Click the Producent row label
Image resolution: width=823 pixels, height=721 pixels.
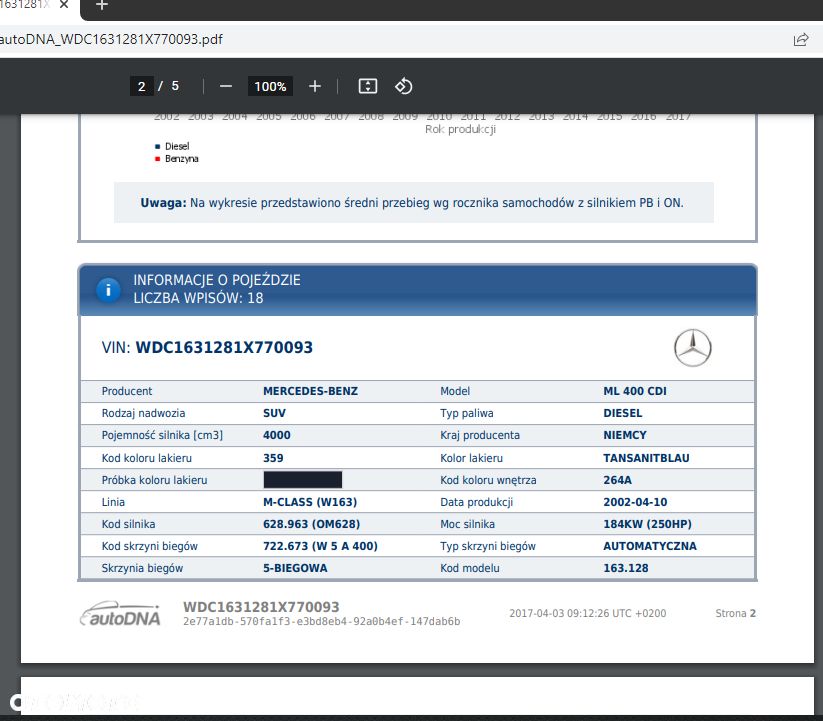(126, 391)
